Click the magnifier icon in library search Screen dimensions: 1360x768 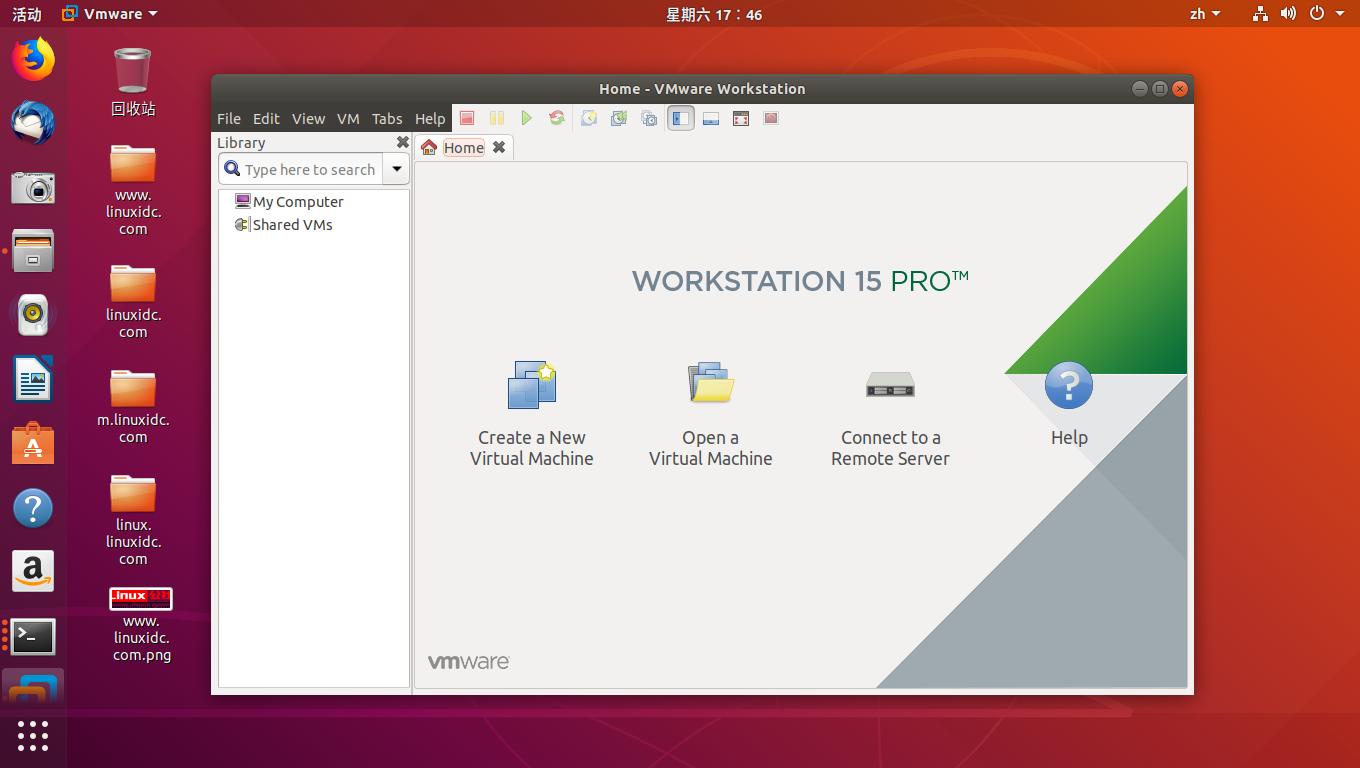coord(232,170)
